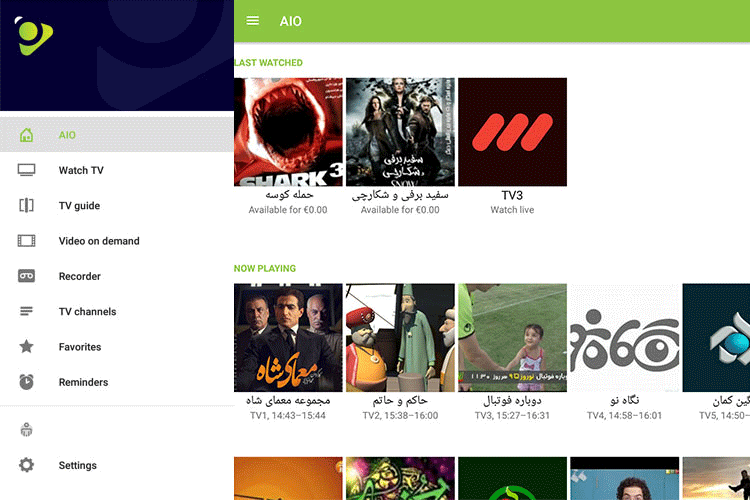Viewport: 750px width, 500px height.
Task: Click the Watch TV monitor icon
Action: 26,170
